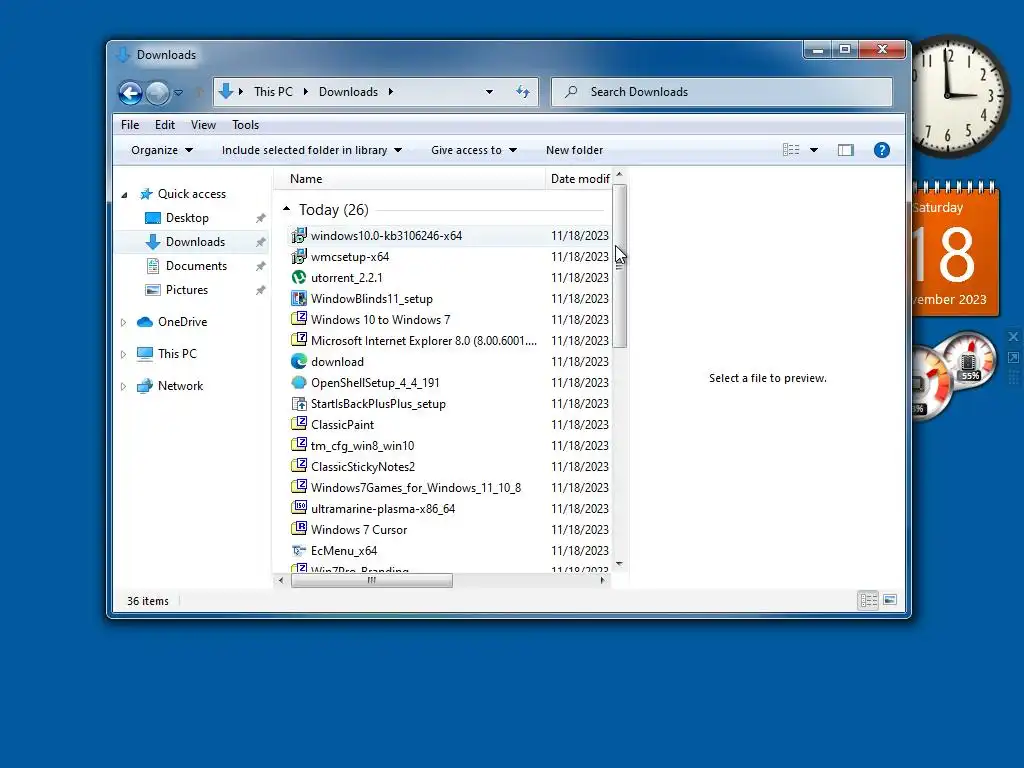The image size is (1024, 768).
Task: Close the CPU meter gadget with X
Action: click(x=1013, y=337)
